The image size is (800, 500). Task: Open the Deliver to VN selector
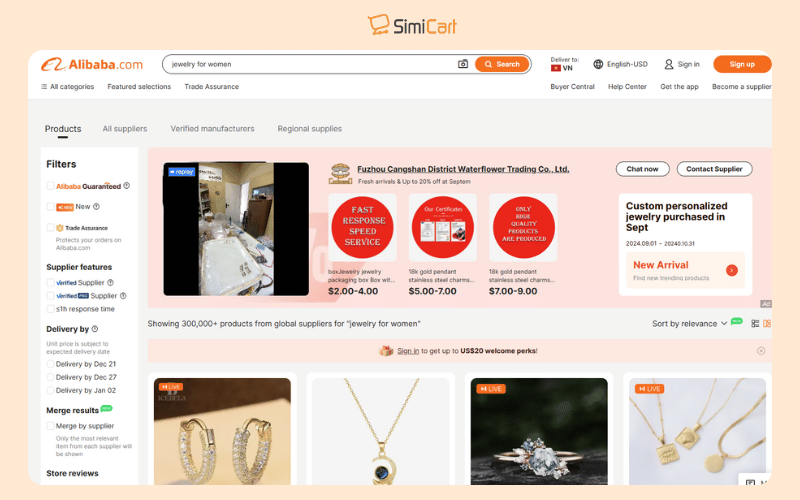click(564, 64)
